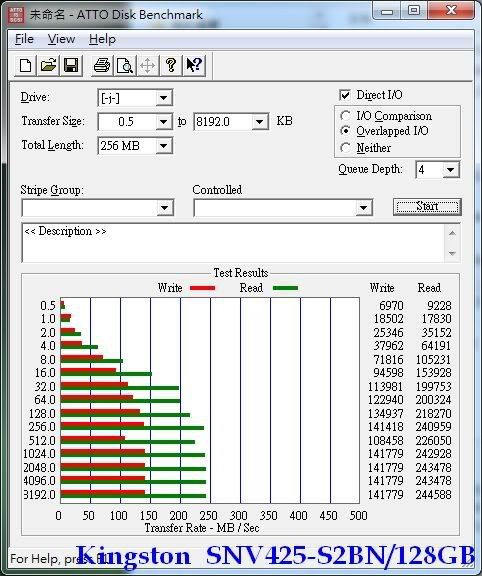Screen dimensions: 482x576
Task: Open the View menu
Action: [x=61, y=39]
